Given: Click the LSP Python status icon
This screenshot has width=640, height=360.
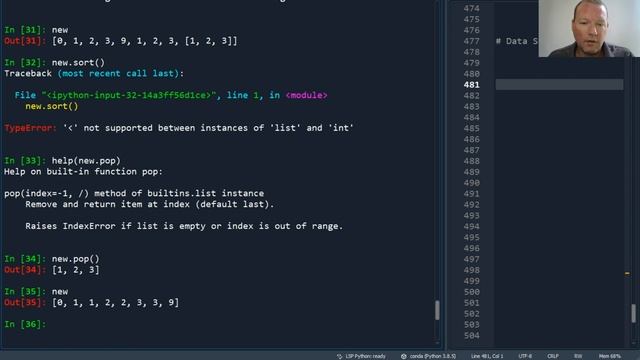Looking at the screenshot, I should [x=339, y=356].
